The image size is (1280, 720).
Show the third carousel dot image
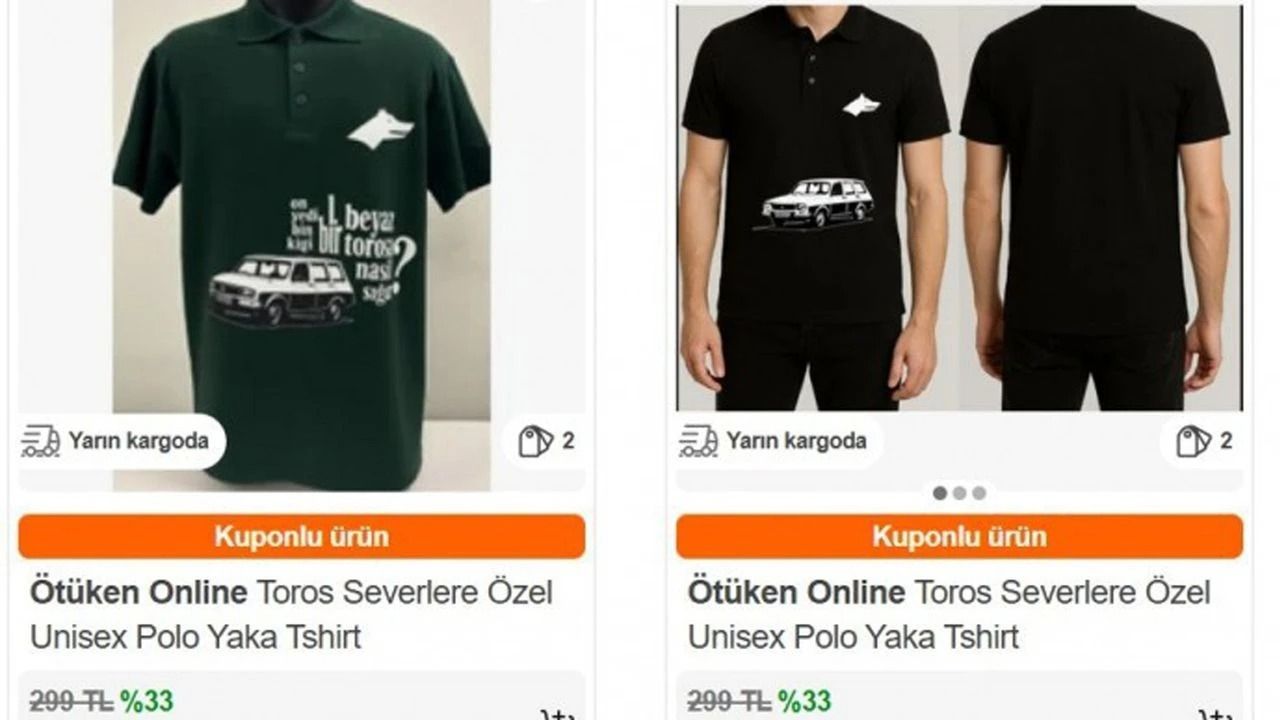[x=979, y=493]
